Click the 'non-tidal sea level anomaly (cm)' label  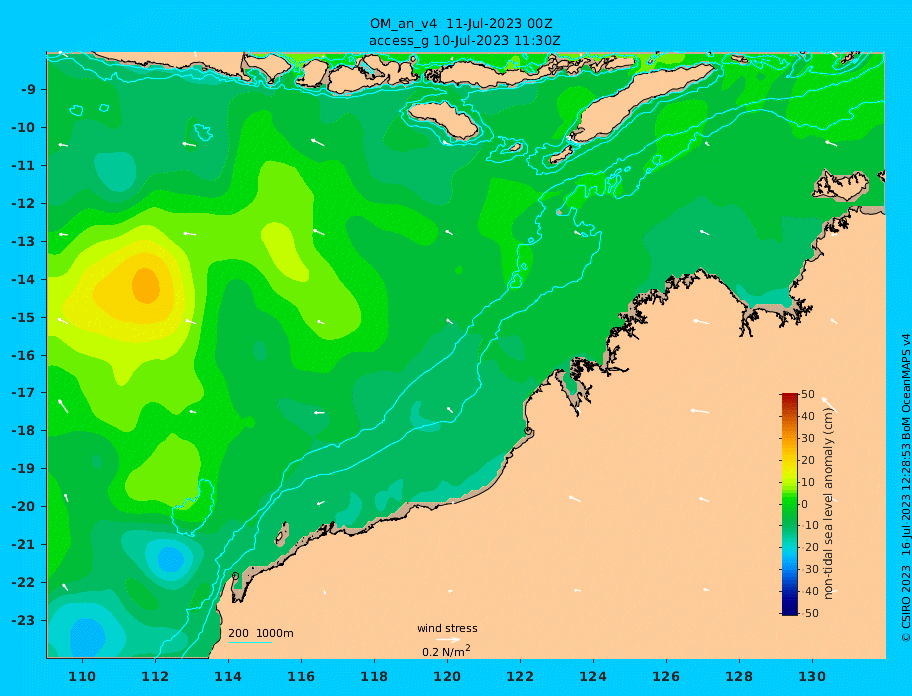click(x=828, y=504)
